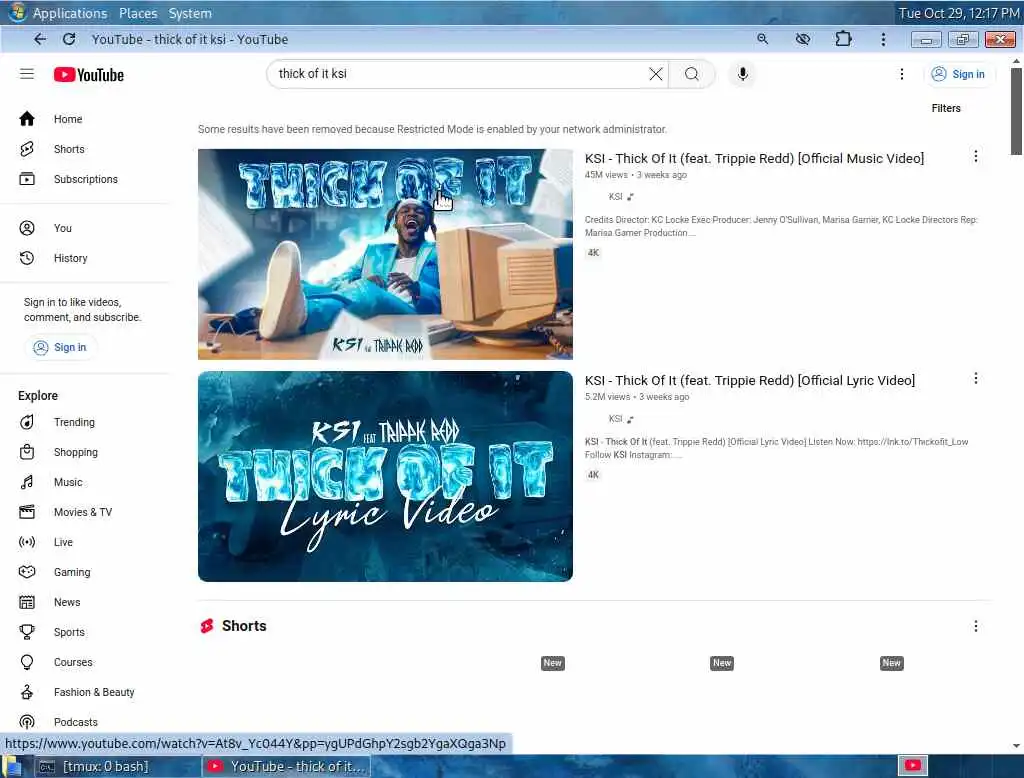Open more options for the Music Video result
The height and width of the screenshot is (778, 1024).
click(x=976, y=156)
